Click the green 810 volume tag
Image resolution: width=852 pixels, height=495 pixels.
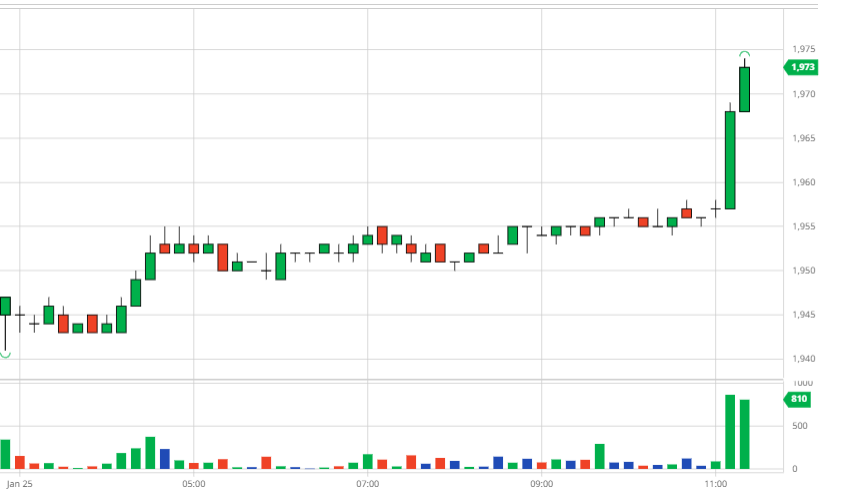pos(797,399)
